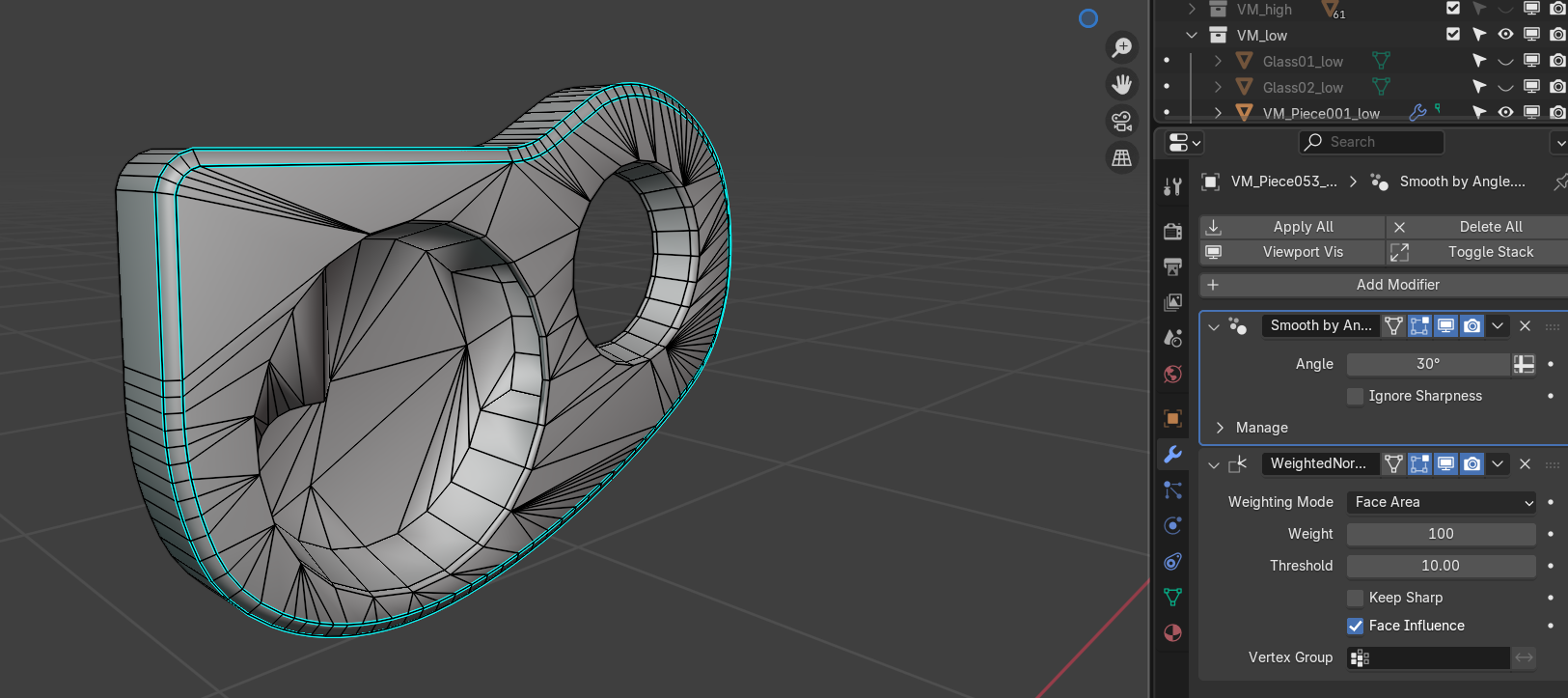Click the viewport zoom magnifier icon
Image resolution: width=1568 pixels, height=698 pixels.
(1121, 47)
